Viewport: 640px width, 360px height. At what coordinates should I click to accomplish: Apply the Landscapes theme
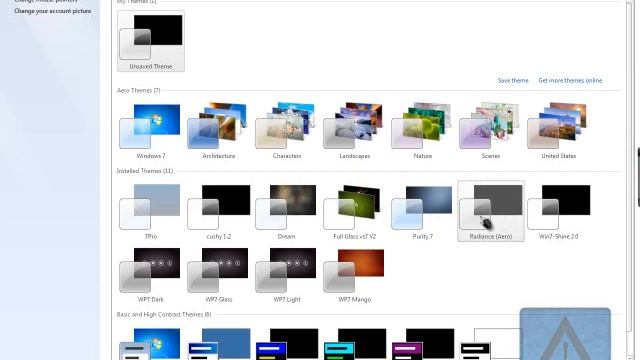coord(354,131)
